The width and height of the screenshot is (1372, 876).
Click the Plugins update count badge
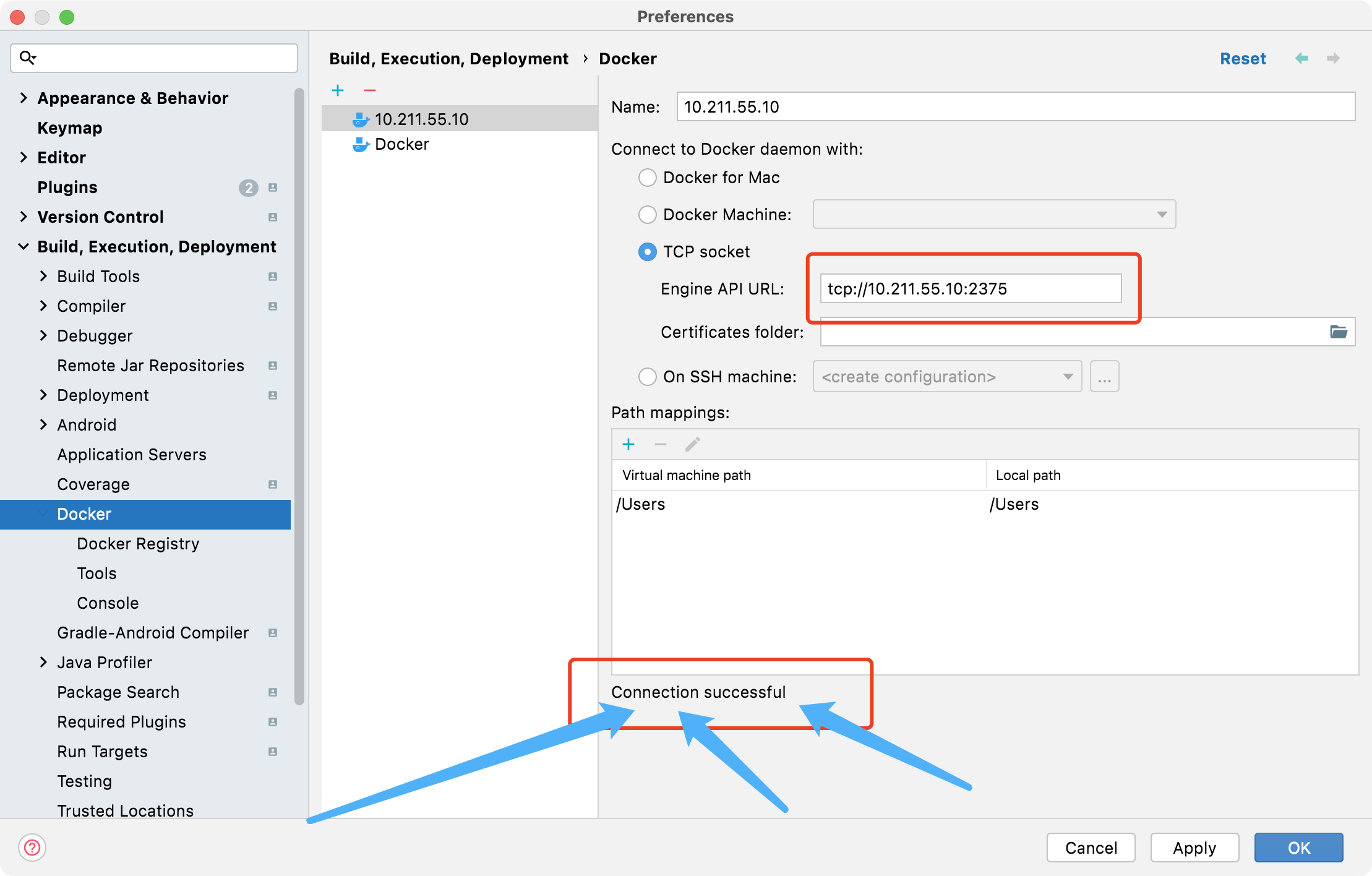pos(248,187)
